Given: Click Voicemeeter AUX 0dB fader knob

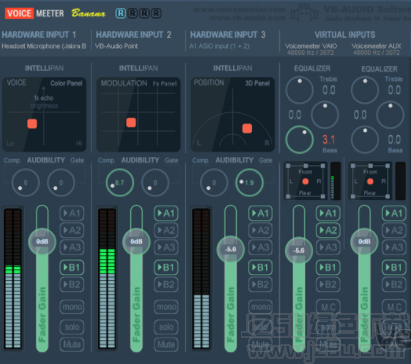Looking at the screenshot, I should pyautogui.click(x=364, y=242).
